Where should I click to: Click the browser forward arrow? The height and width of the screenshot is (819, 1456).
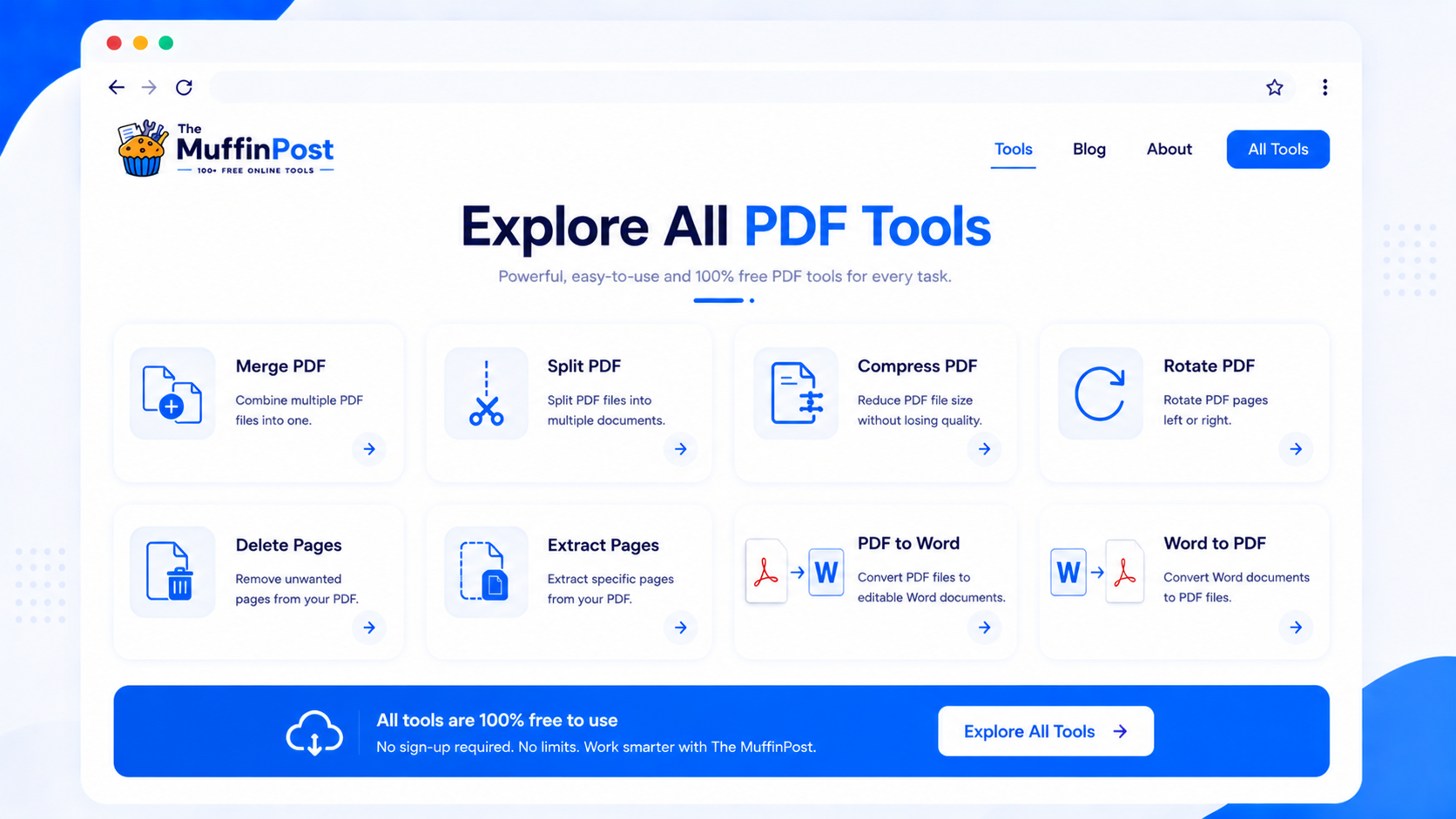coord(149,87)
